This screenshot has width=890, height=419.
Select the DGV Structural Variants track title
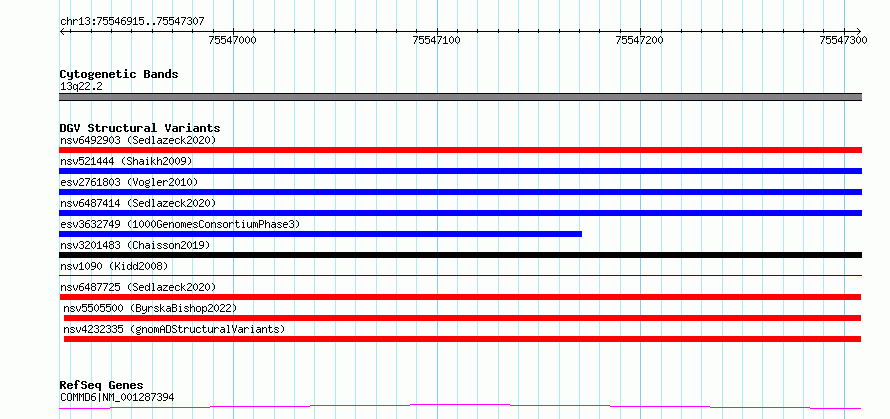[140, 128]
